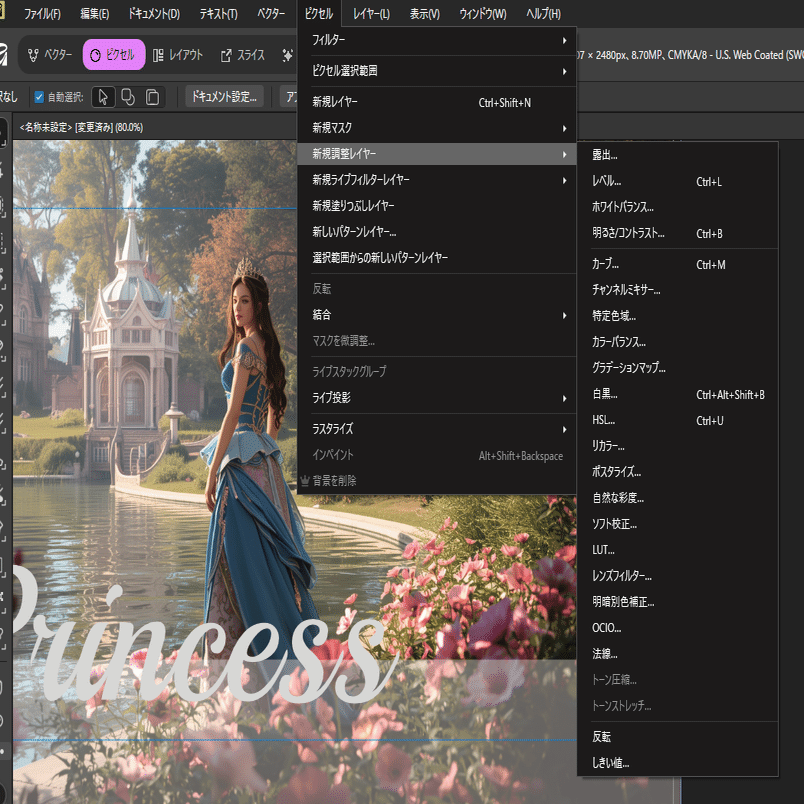The image size is (804, 804).
Task: Select 露出... adjustment
Action: tap(678, 155)
